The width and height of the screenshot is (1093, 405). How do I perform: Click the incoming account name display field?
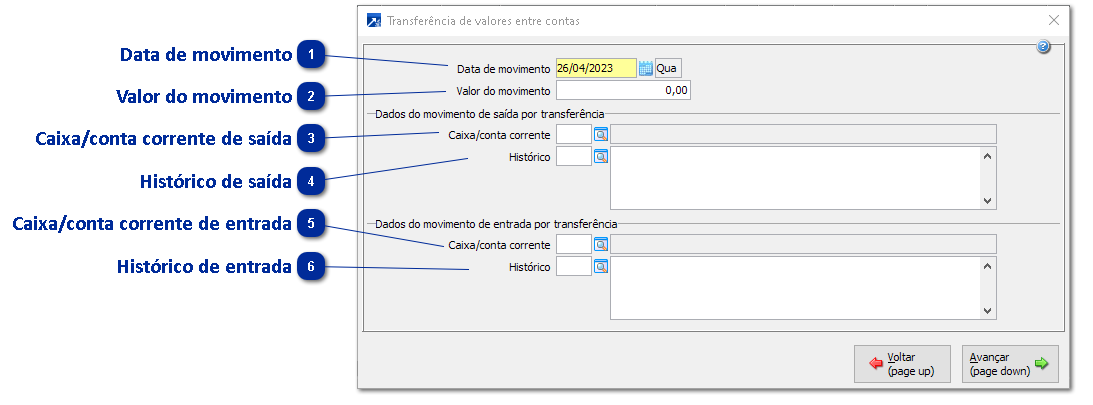click(803, 245)
